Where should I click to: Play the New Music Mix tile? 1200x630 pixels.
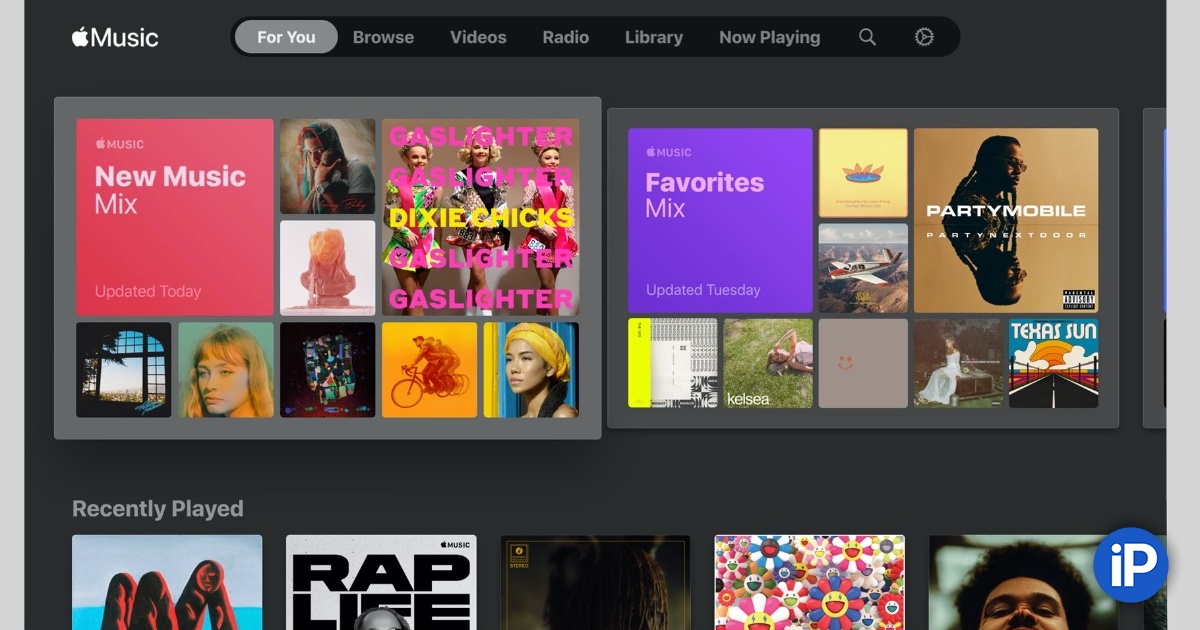point(175,217)
